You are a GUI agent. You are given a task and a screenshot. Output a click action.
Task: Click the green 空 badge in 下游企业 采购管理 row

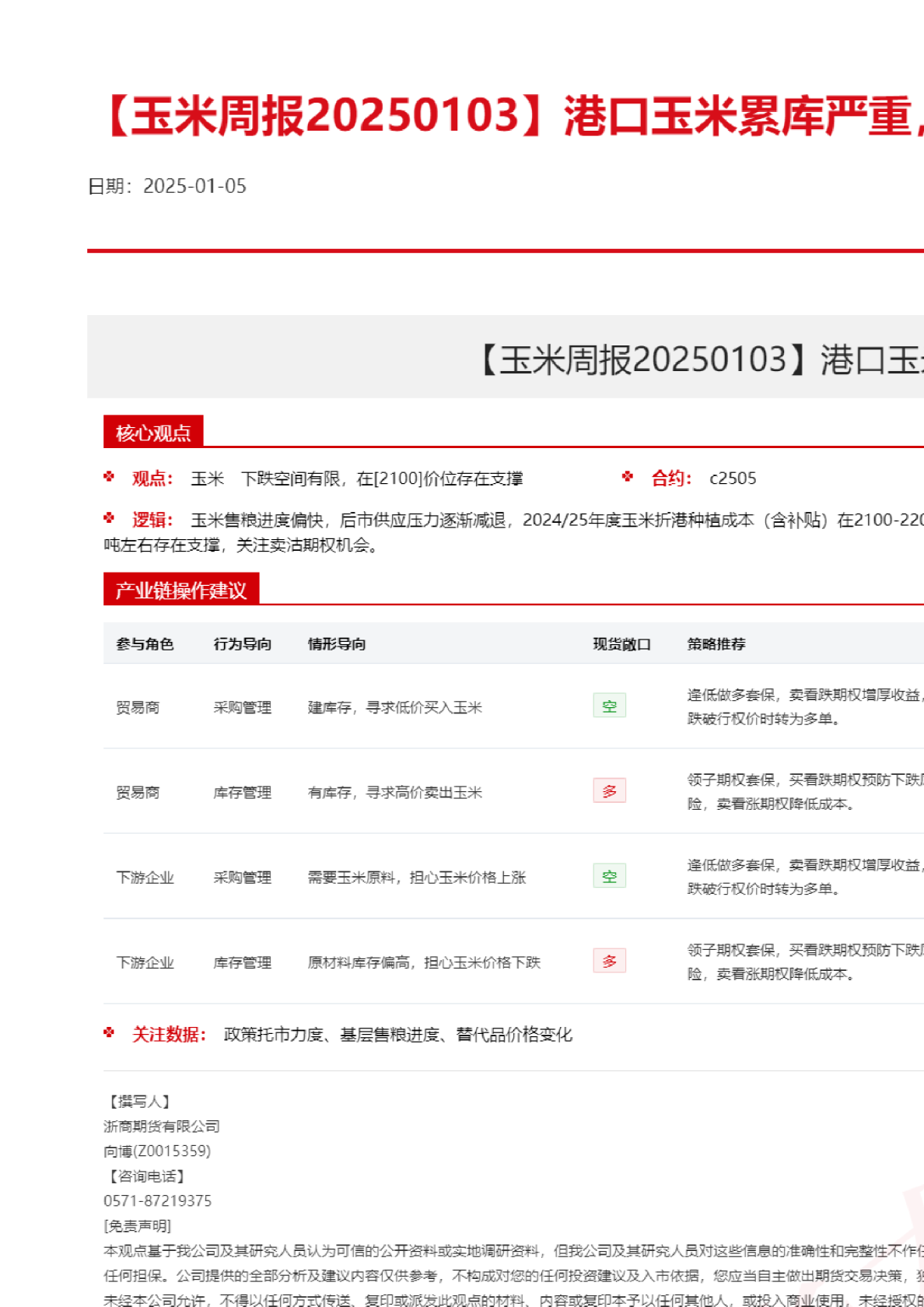click(609, 876)
